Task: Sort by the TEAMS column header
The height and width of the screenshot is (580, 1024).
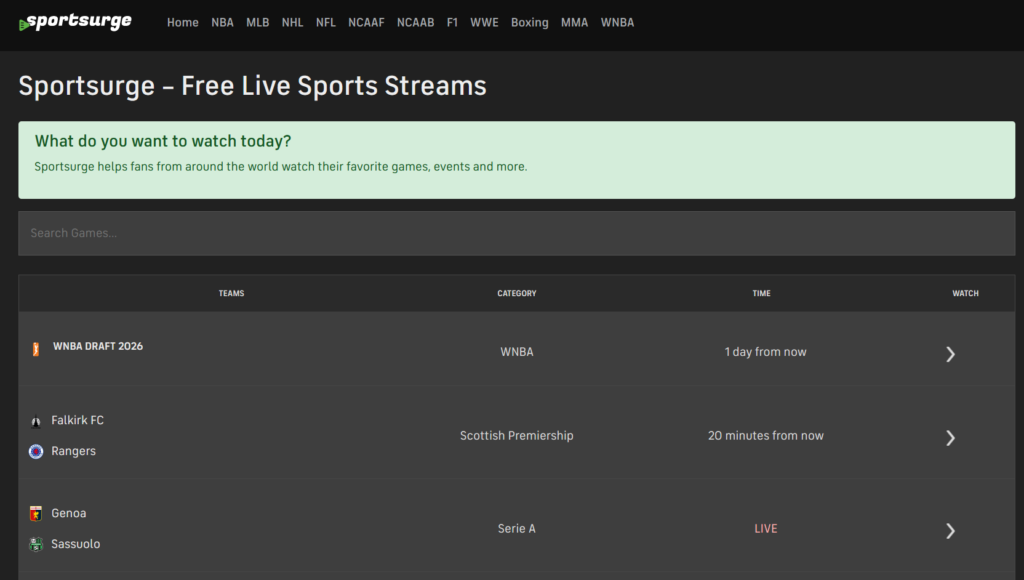Action: (x=231, y=293)
